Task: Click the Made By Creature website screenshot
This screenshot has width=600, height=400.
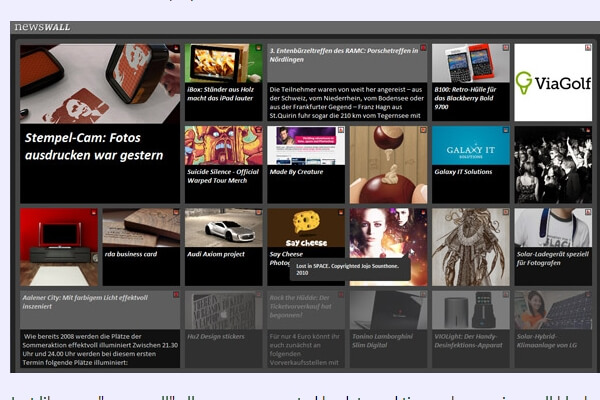Action: click(x=306, y=145)
